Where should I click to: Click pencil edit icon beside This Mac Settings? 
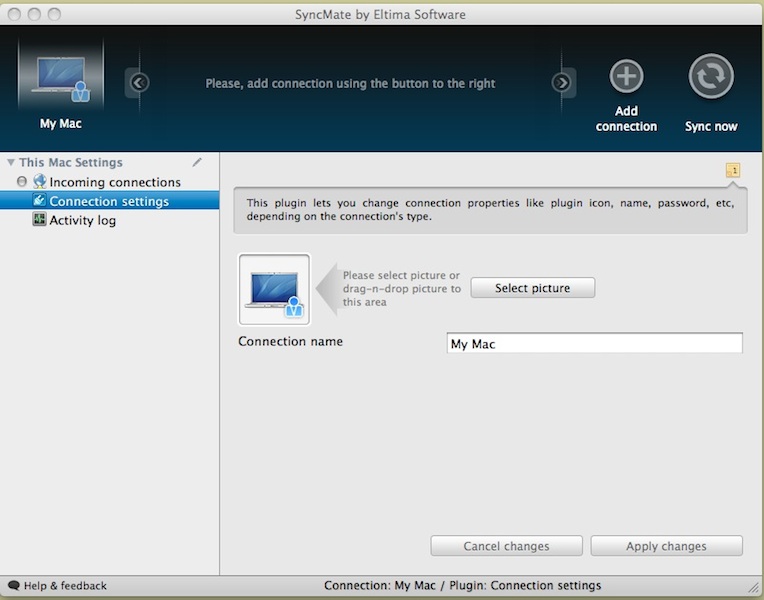tap(197, 162)
